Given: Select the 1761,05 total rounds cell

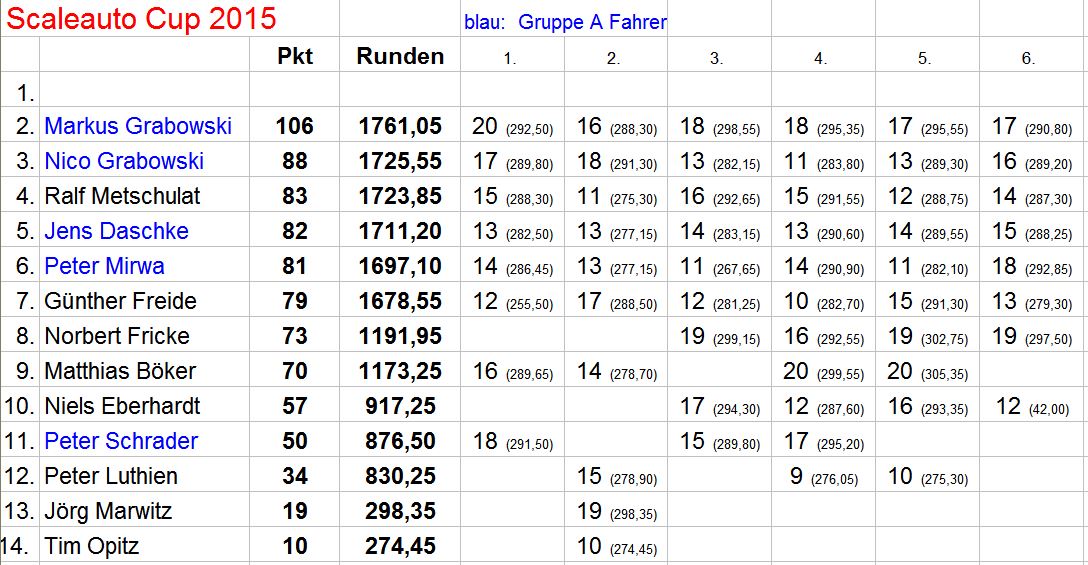Looking at the screenshot, I should coord(400,126).
